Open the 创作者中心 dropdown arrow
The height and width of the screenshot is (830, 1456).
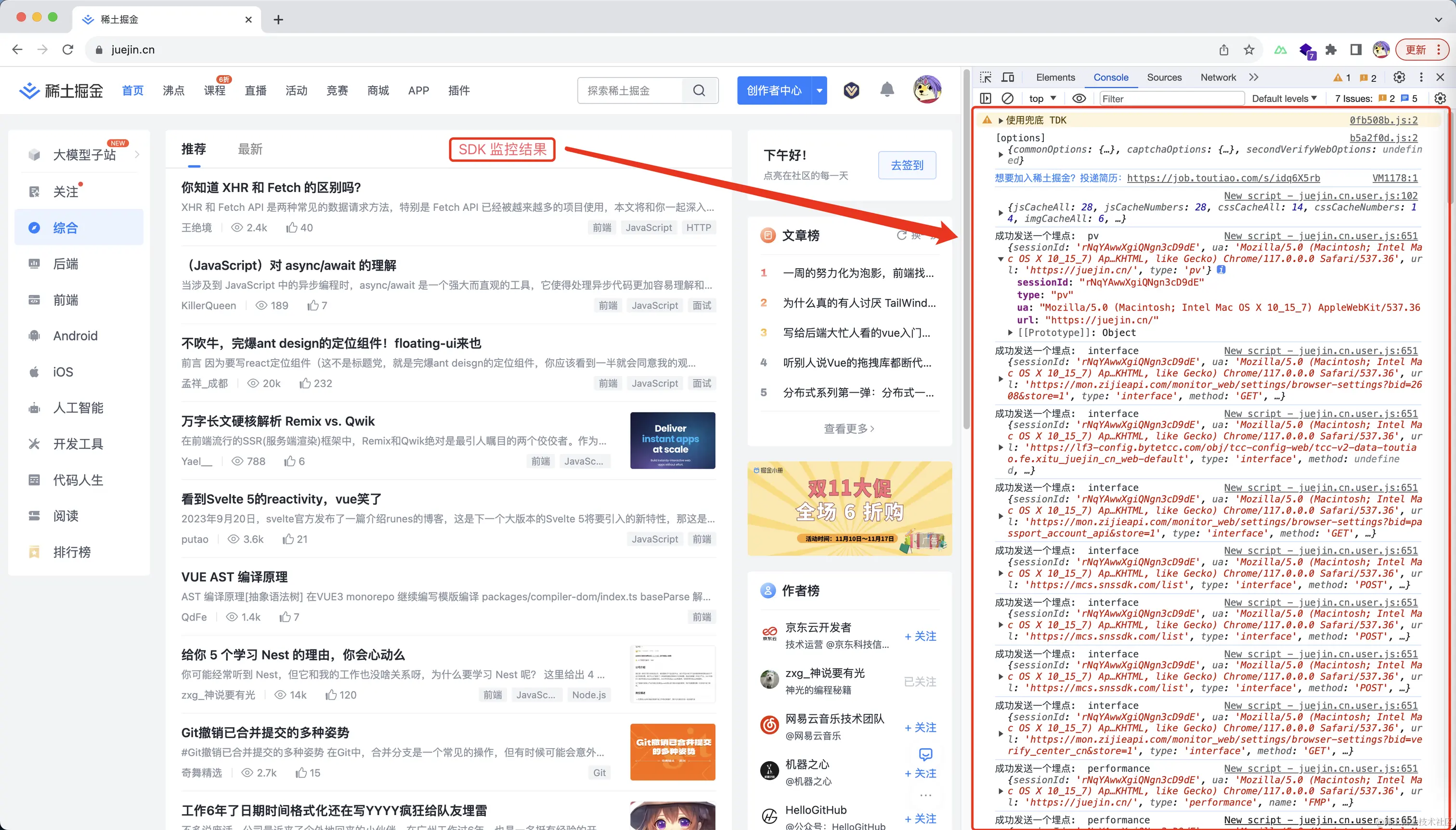[x=820, y=90]
